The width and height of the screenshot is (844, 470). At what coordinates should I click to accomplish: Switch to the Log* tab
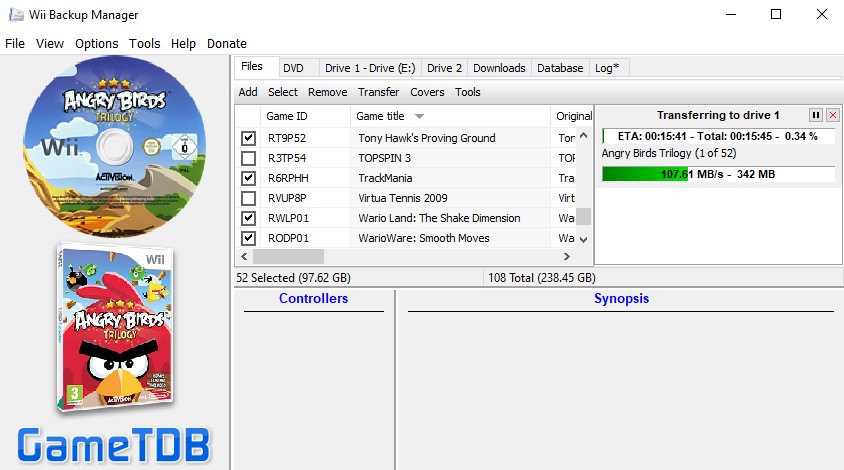[607, 68]
